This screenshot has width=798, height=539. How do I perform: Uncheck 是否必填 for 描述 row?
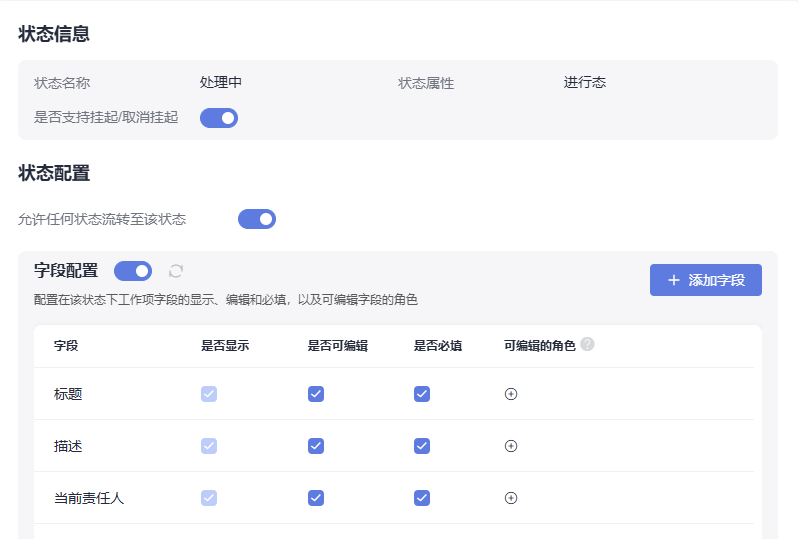point(422,446)
